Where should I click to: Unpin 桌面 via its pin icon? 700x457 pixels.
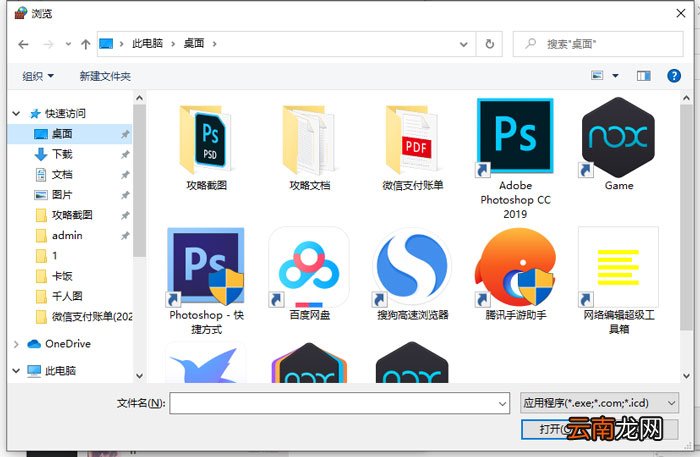click(x=125, y=134)
